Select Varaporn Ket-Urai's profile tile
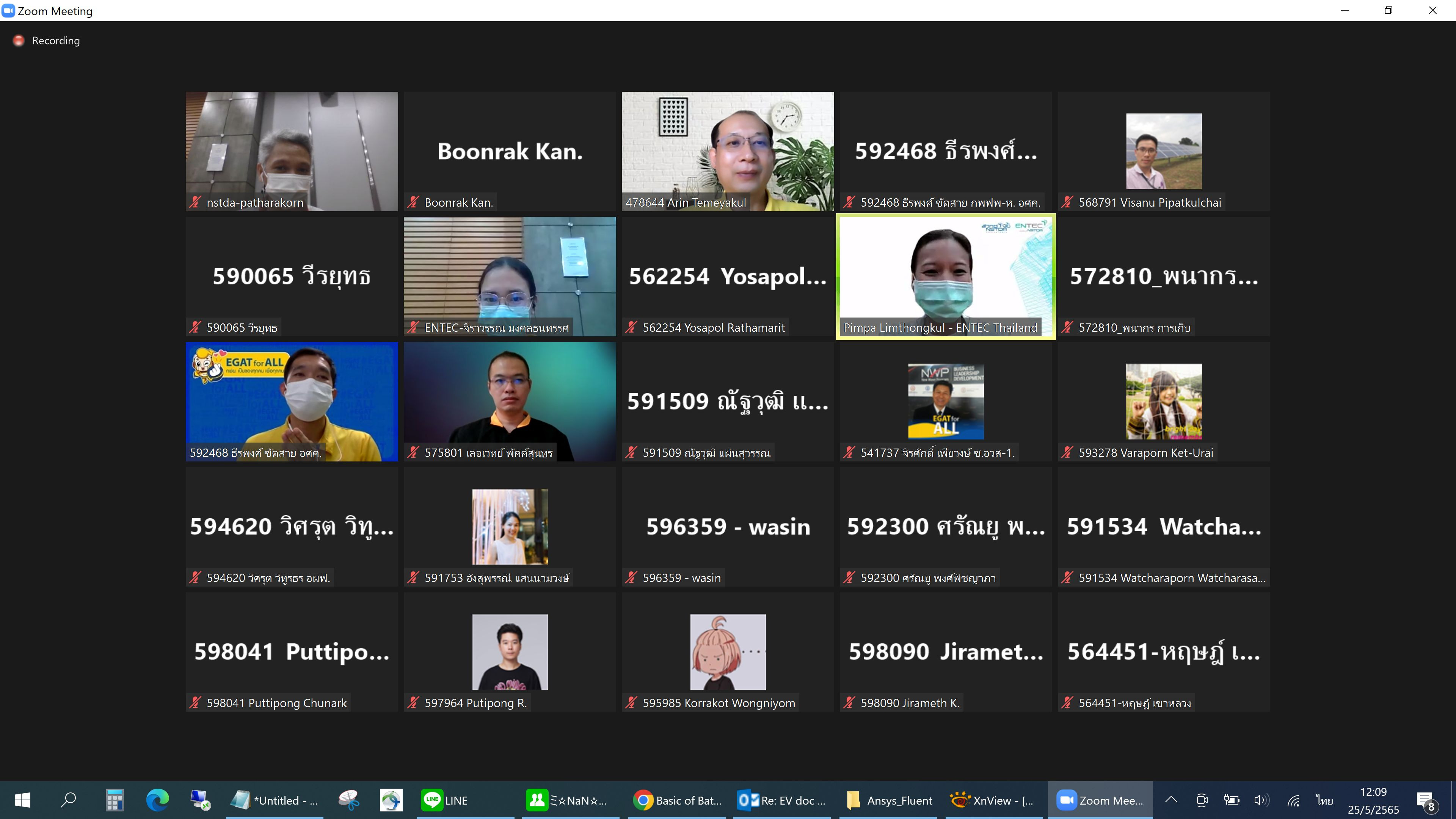This screenshot has height=819, width=1456. coord(1164,402)
